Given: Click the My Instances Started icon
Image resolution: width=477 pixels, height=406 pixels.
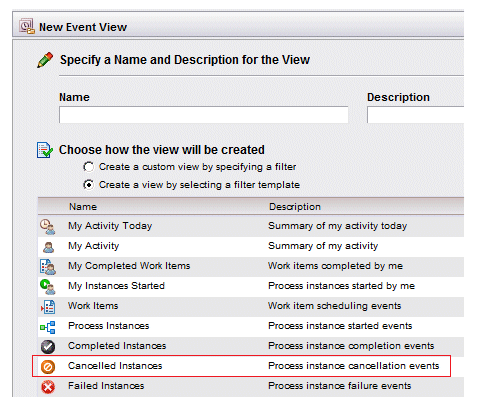Looking at the screenshot, I should (x=48, y=287).
